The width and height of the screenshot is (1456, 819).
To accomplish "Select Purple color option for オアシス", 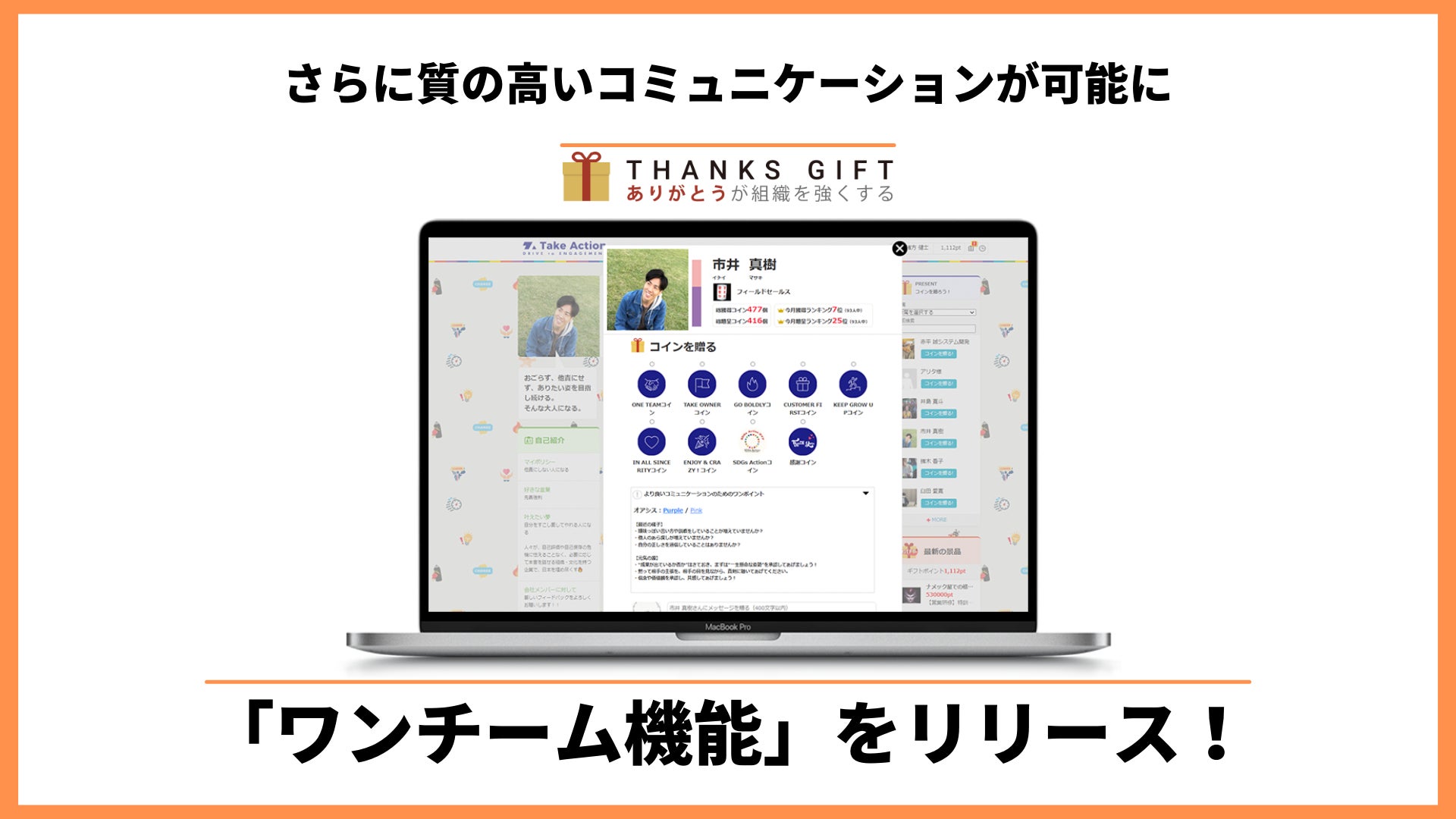I will pyautogui.click(x=666, y=511).
